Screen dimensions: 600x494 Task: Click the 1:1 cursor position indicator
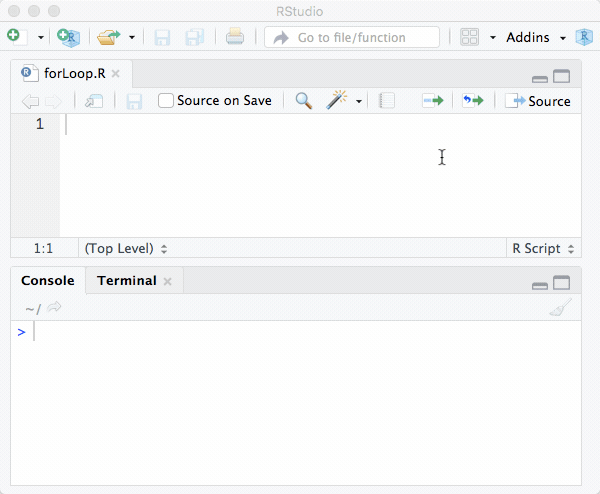[43, 249]
